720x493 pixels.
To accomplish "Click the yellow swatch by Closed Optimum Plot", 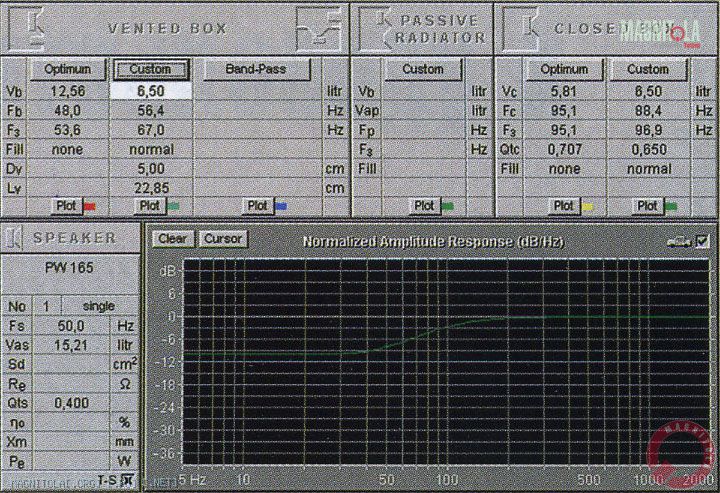I will pyautogui.click(x=587, y=207).
